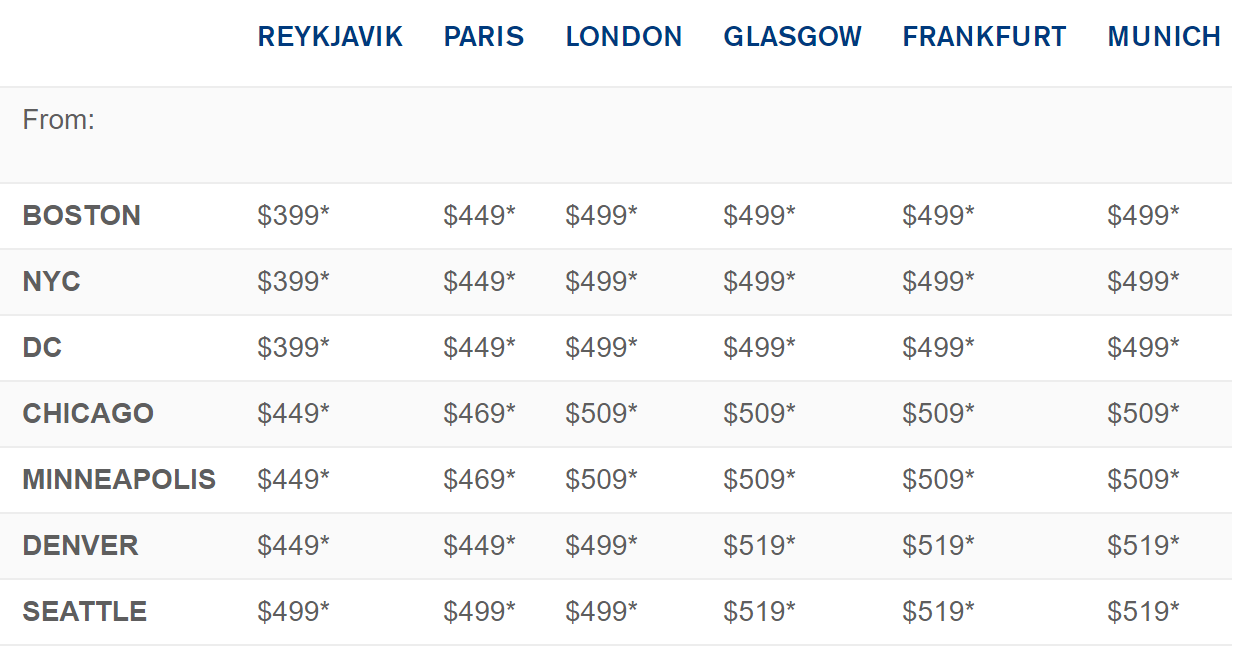Select the DENVER row label
The width and height of the screenshot is (1248, 655).
coord(81,546)
